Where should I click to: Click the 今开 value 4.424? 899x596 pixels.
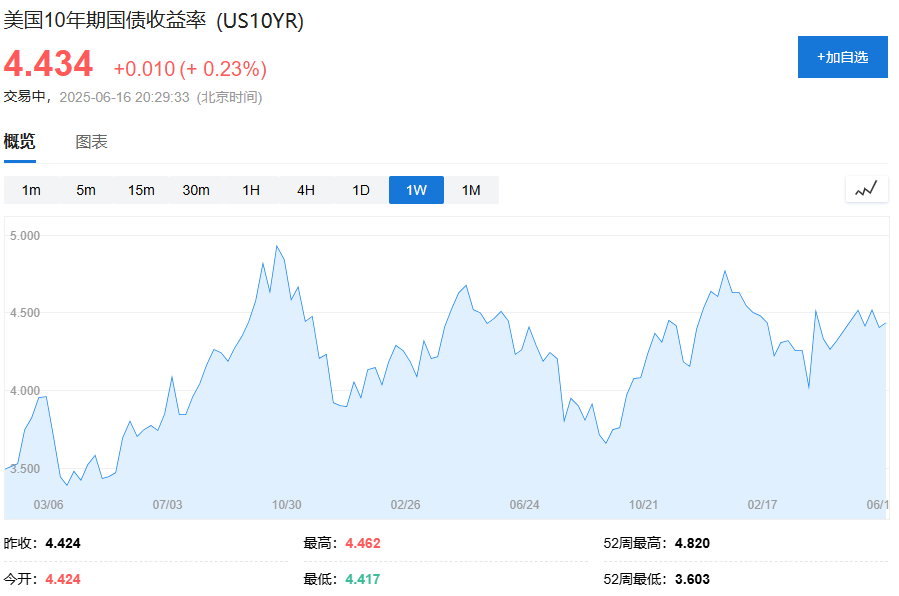click(x=63, y=579)
